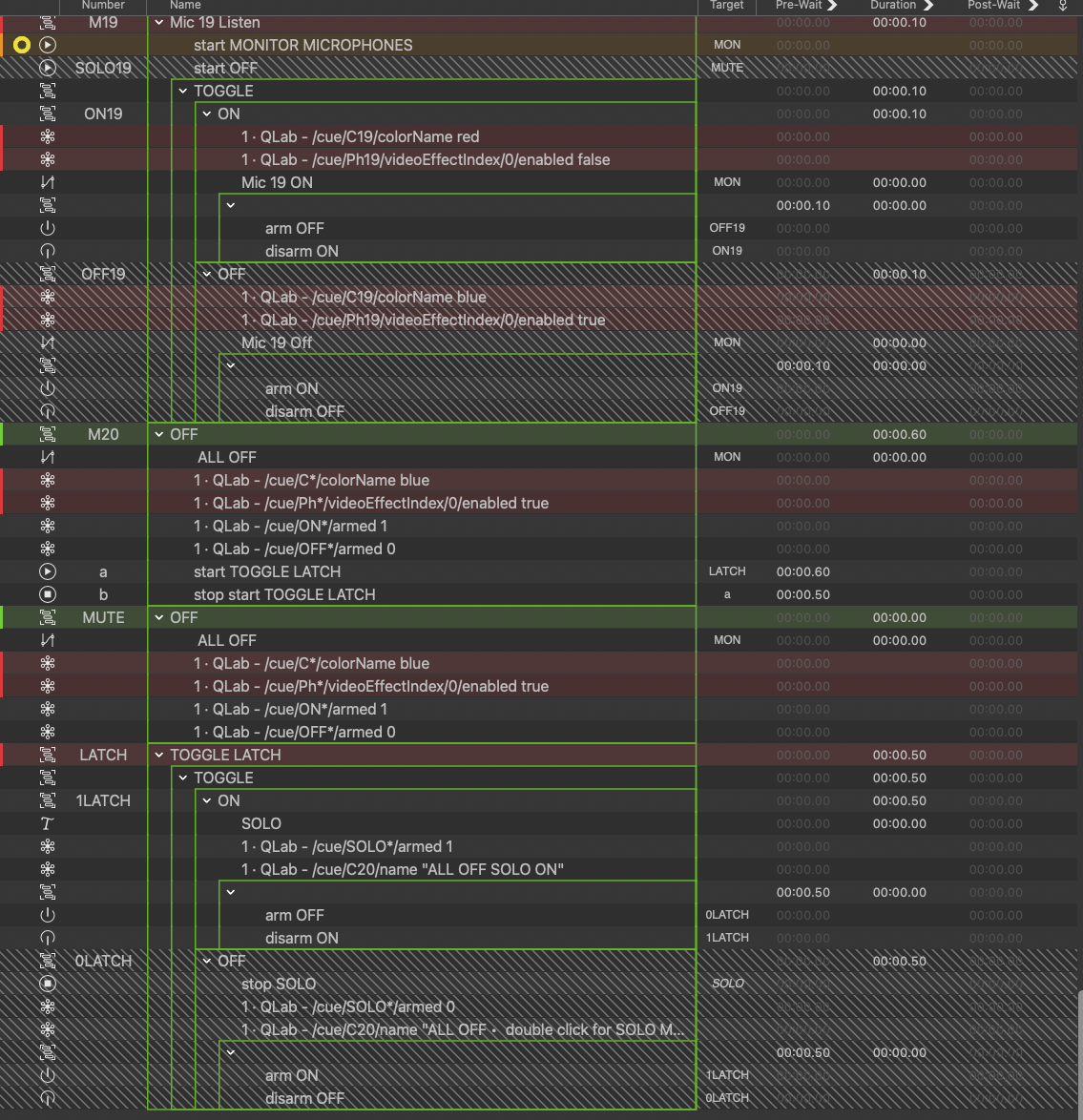Click the network cue icon for colorName red
Viewport: 1083px width, 1120px height.
(48, 136)
